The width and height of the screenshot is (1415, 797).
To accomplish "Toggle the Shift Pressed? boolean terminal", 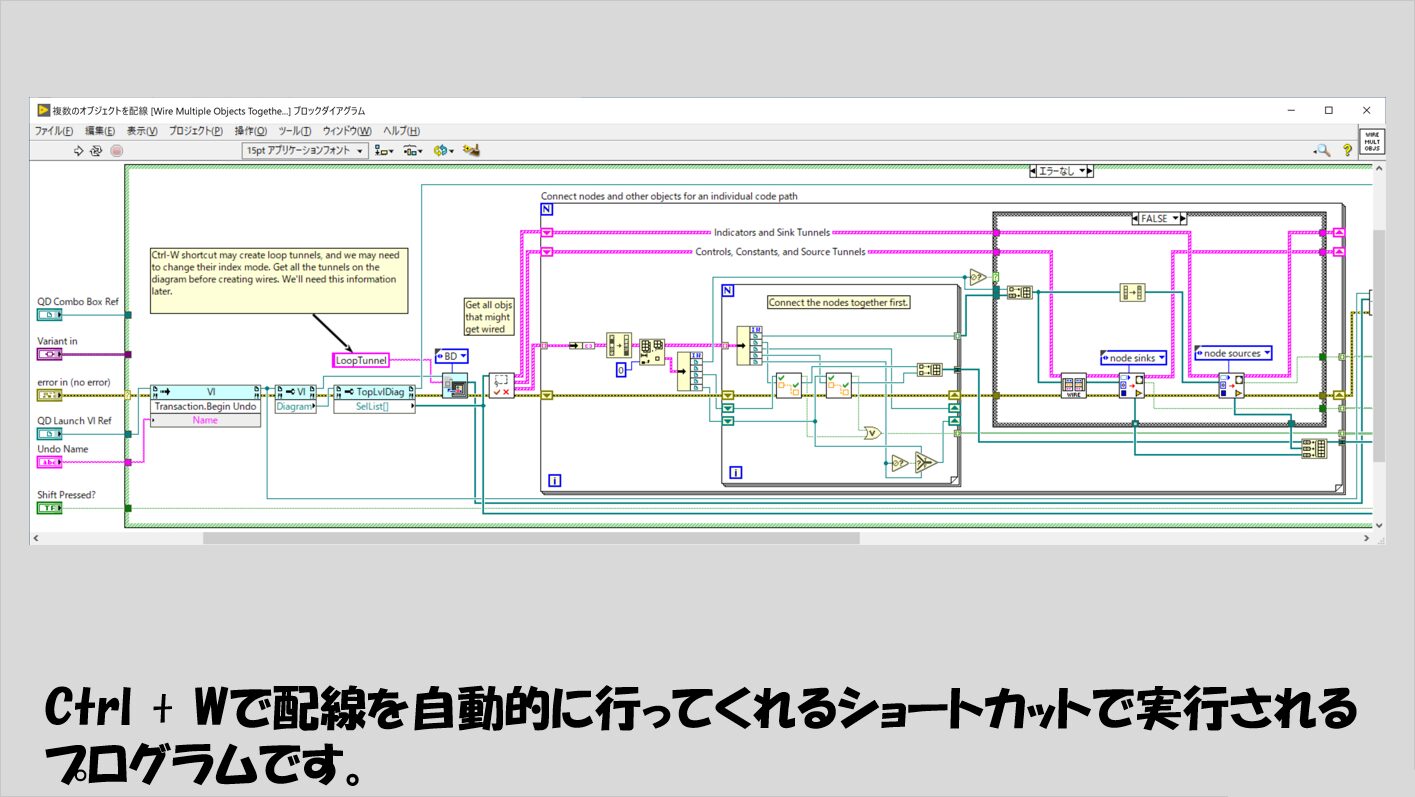I will (49, 508).
